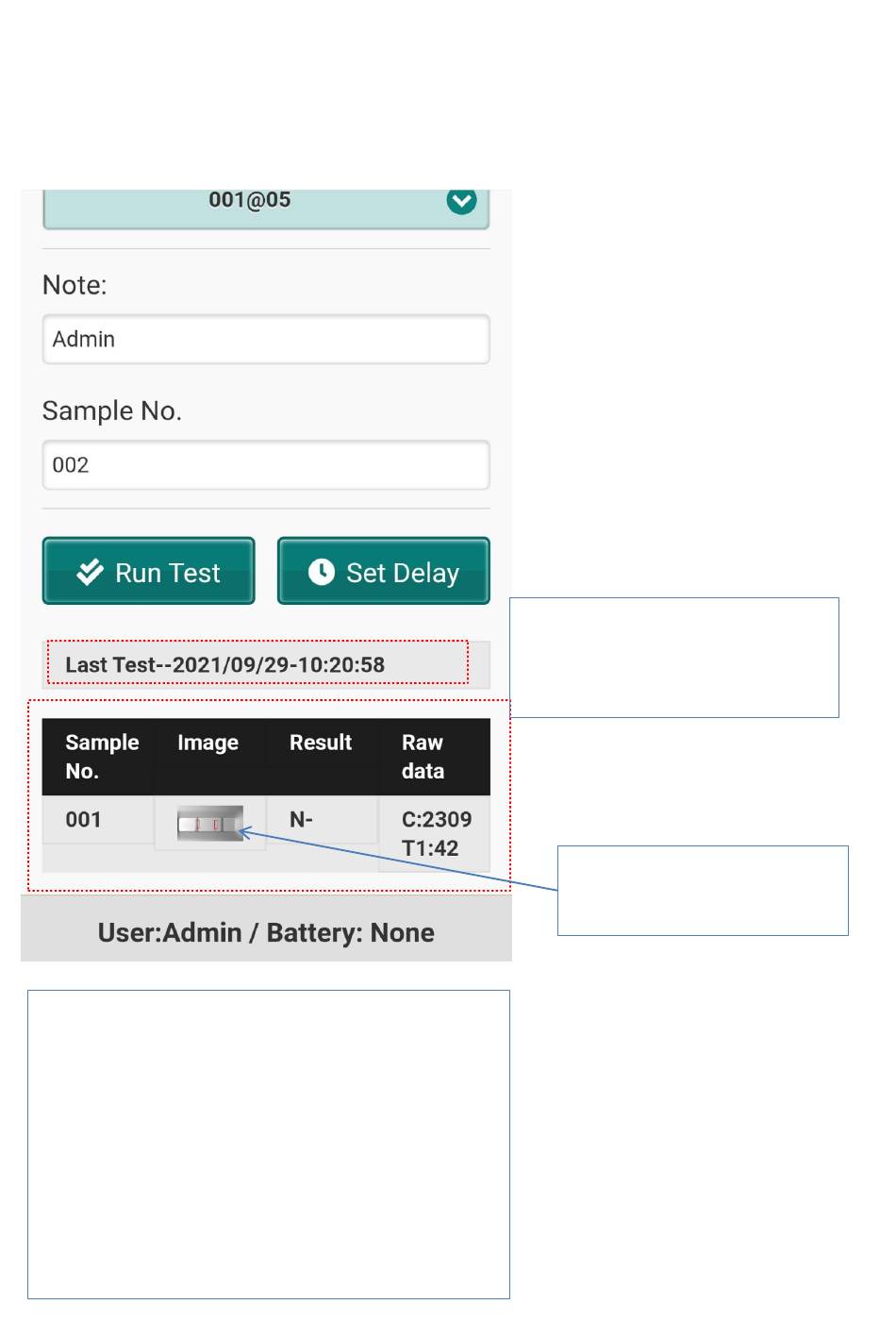Screen dimensions: 896x1321
Task: Open the test strip image thumbnail
Action: (210, 823)
